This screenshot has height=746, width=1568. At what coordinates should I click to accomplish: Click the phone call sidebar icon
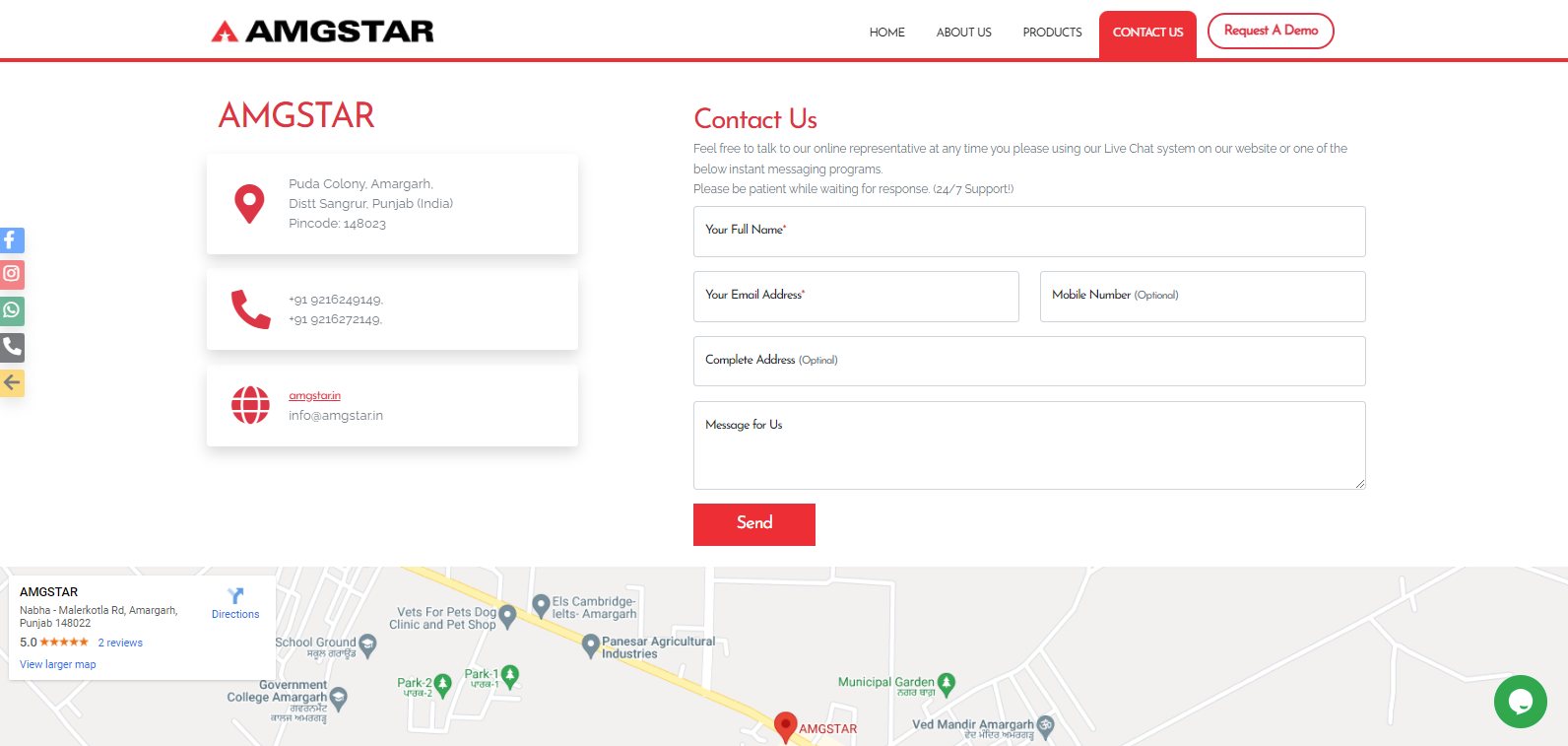pos(12,347)
